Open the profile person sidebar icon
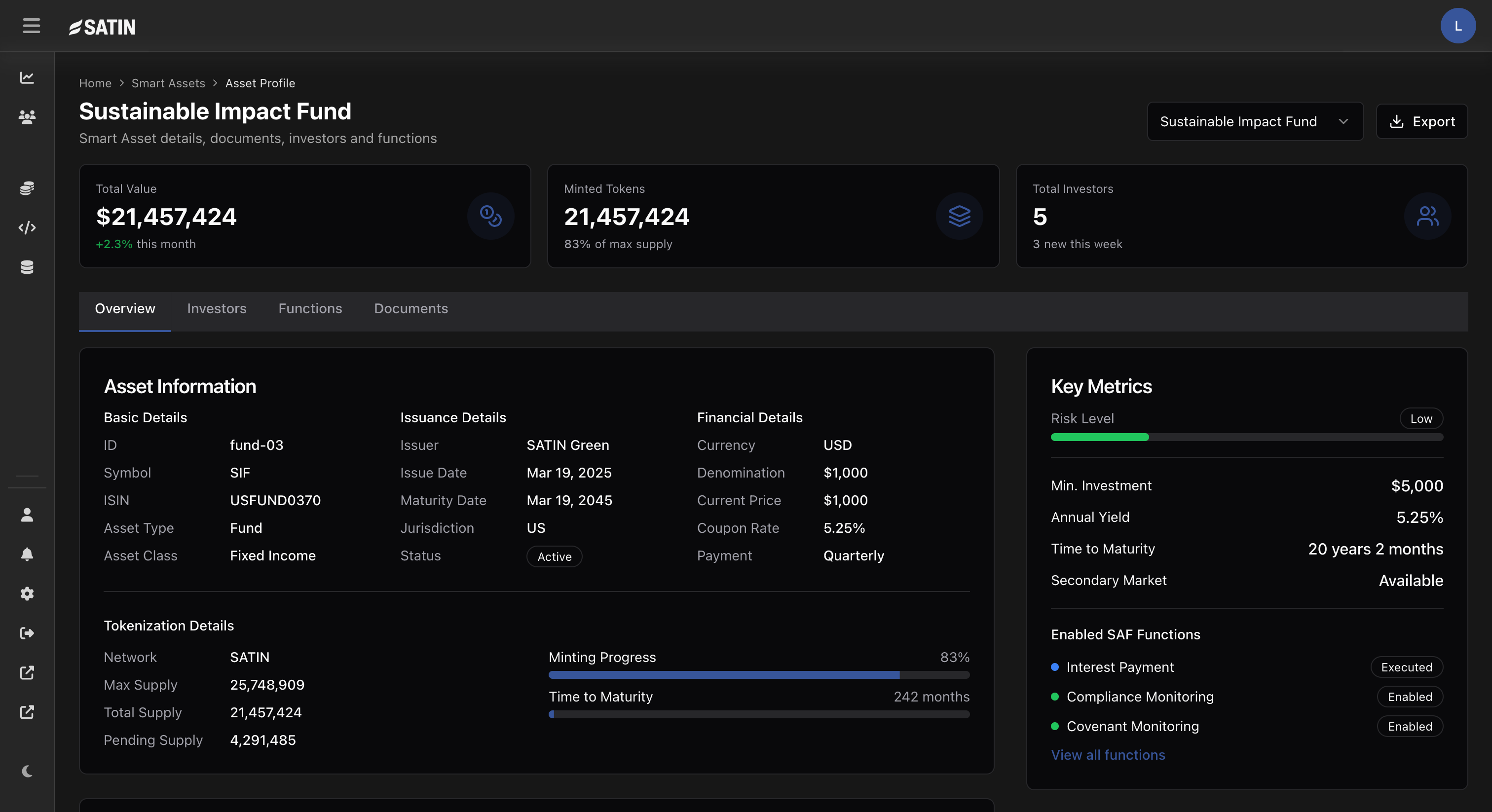The width and height of the screenshot is (1492, 812). (27, 515)
